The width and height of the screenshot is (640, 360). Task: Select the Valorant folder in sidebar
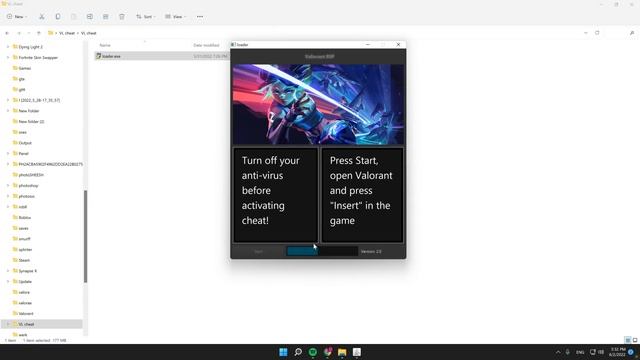26,313
